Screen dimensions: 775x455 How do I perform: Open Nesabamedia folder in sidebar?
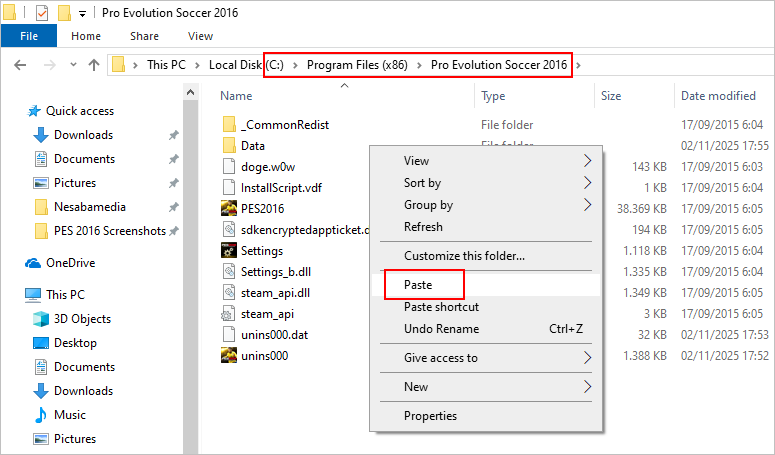click(x=89, y=207)
